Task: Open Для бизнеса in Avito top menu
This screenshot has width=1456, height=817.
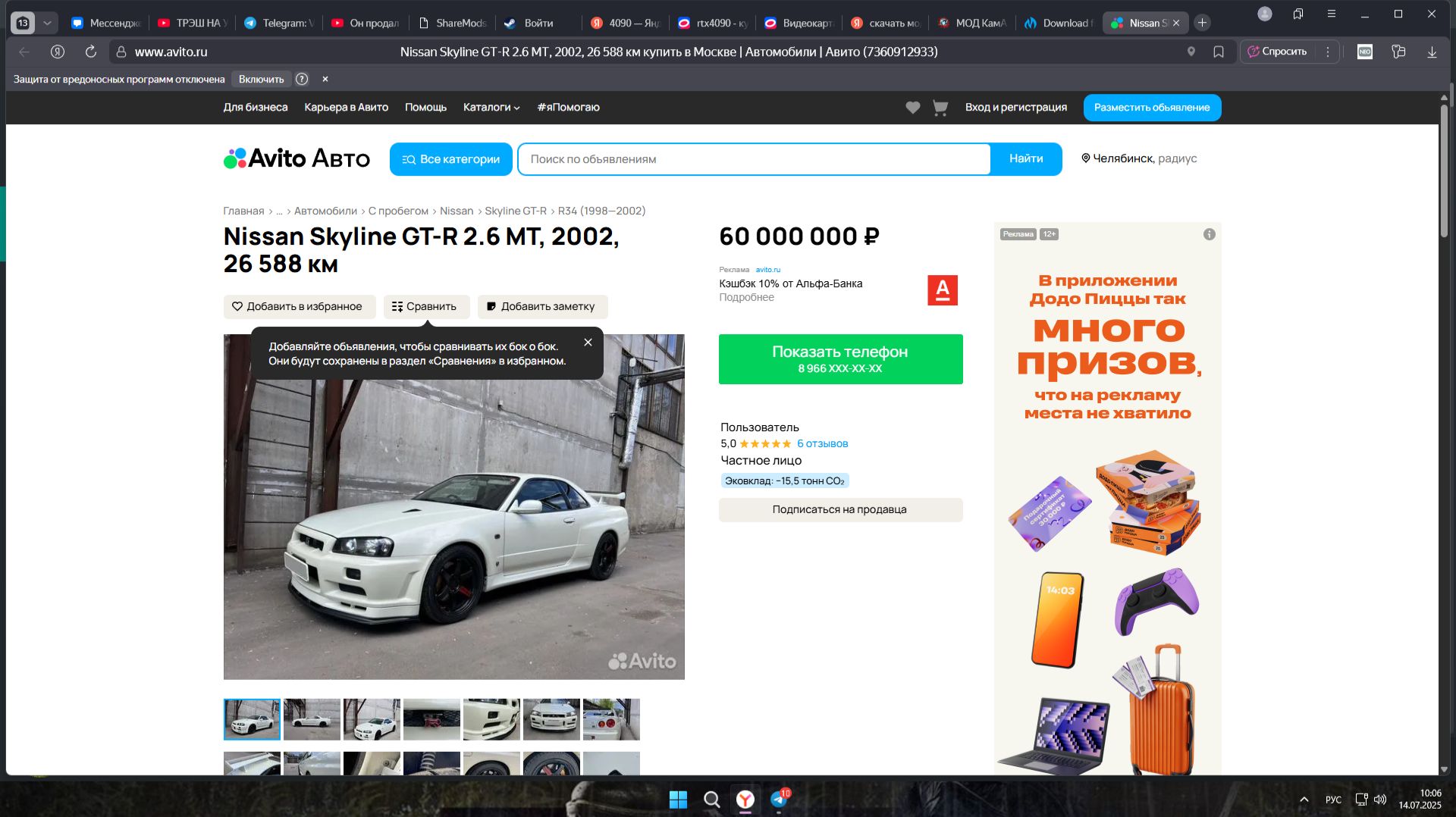Action: click(x=256, y=108)
